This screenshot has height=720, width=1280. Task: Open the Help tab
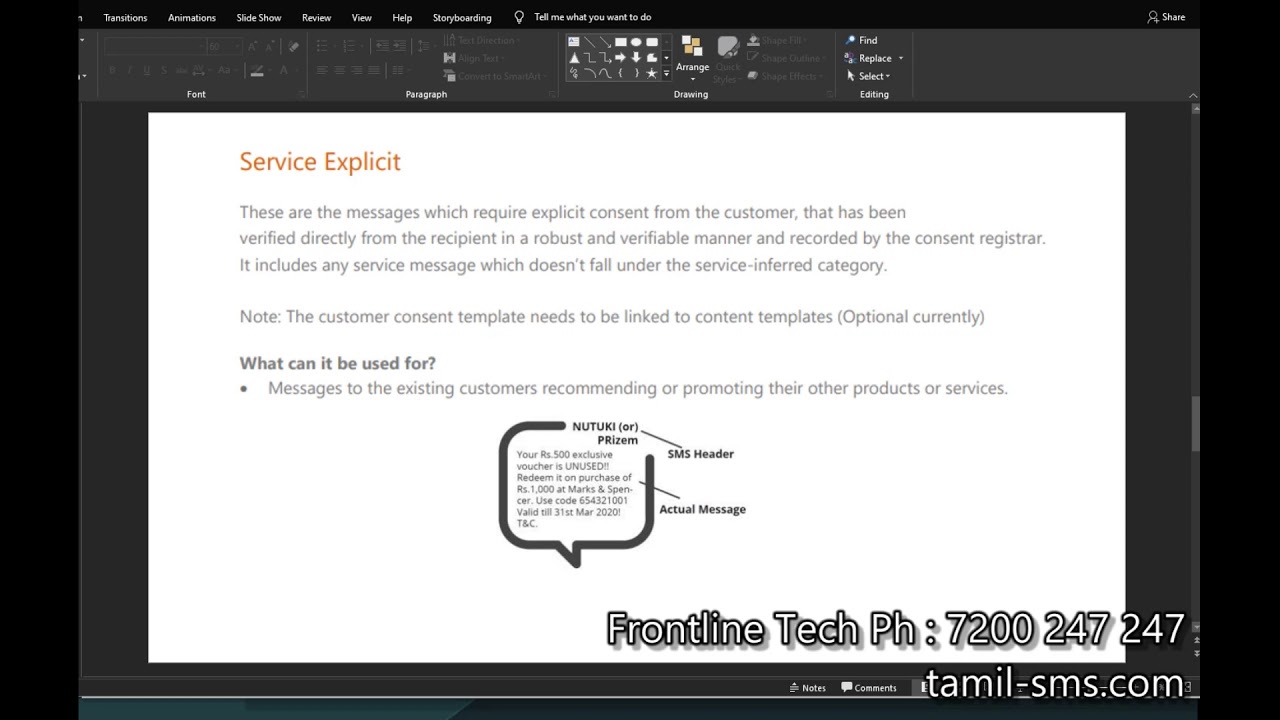click(402, 17)
